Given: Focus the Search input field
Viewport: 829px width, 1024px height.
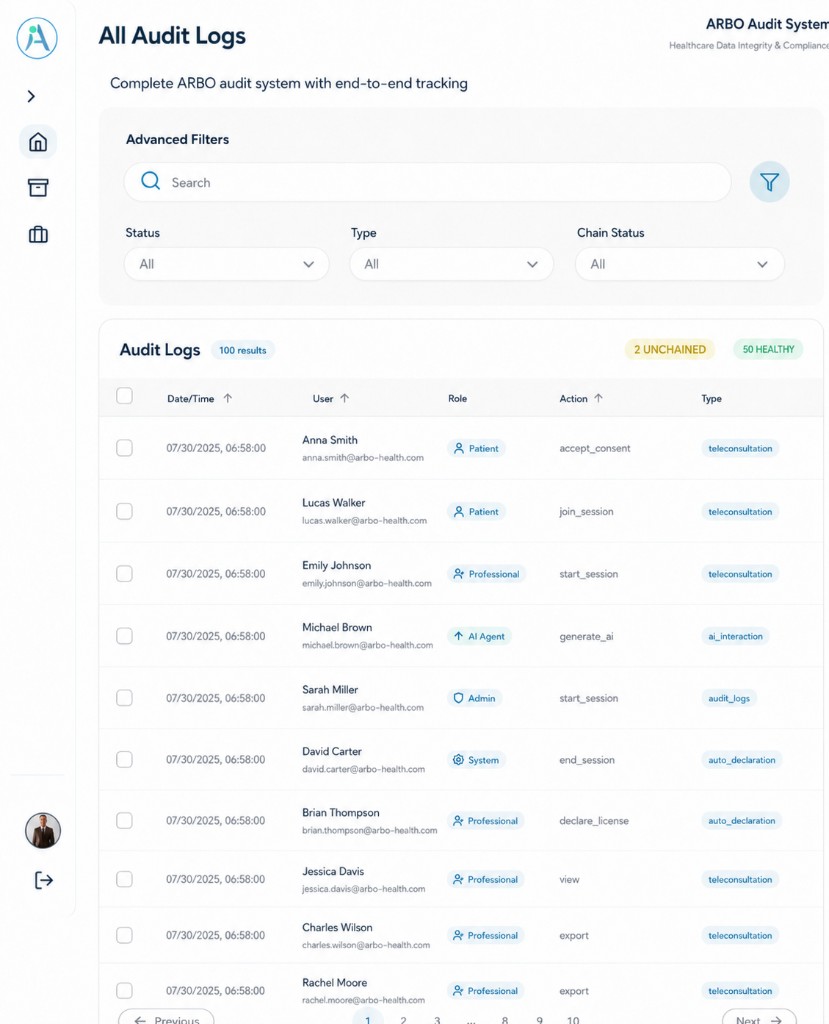Looking at the screenshot, I should [x=427, y=182].
